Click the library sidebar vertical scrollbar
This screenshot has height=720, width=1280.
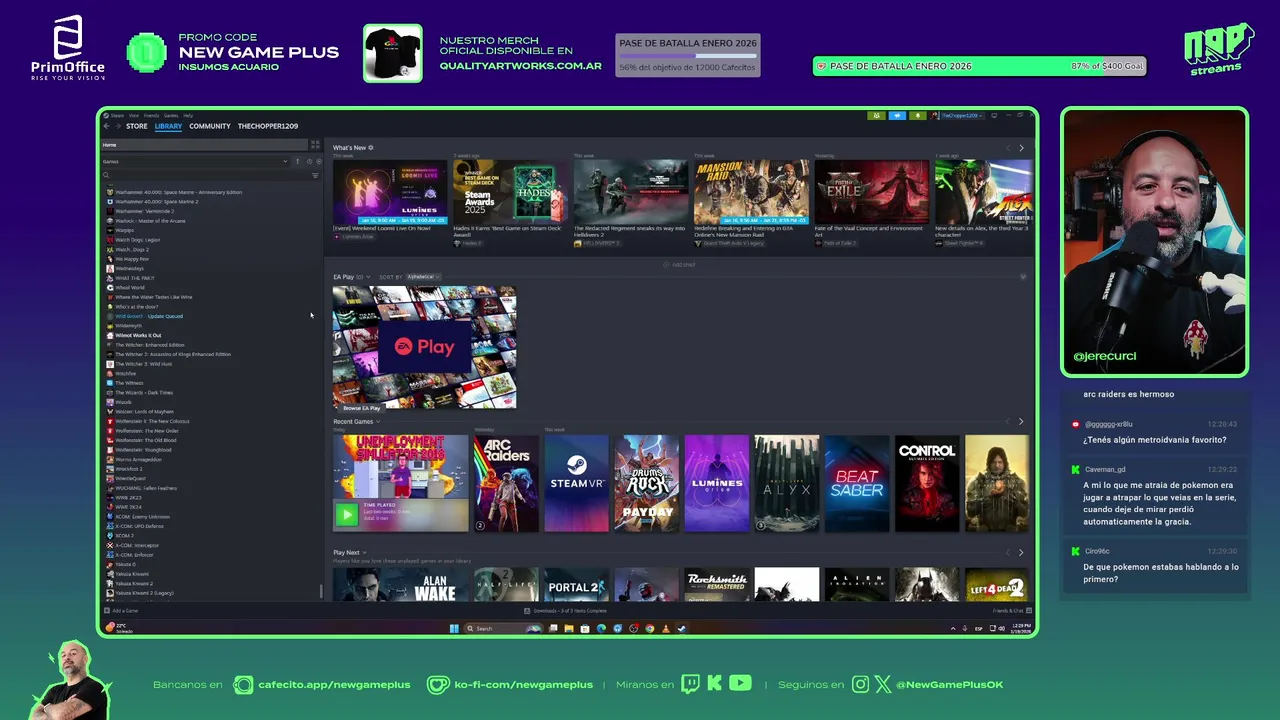click(x=321, y=592)
